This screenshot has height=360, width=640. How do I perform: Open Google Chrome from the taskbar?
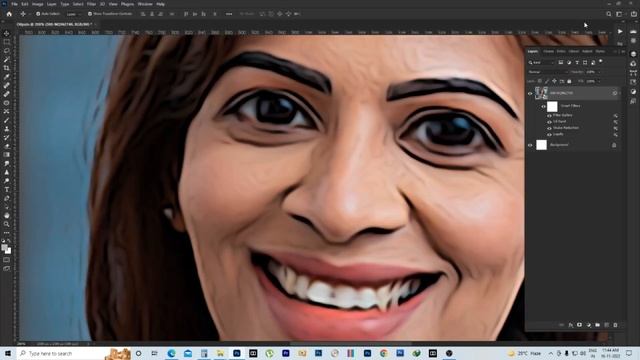coord(384,353)
